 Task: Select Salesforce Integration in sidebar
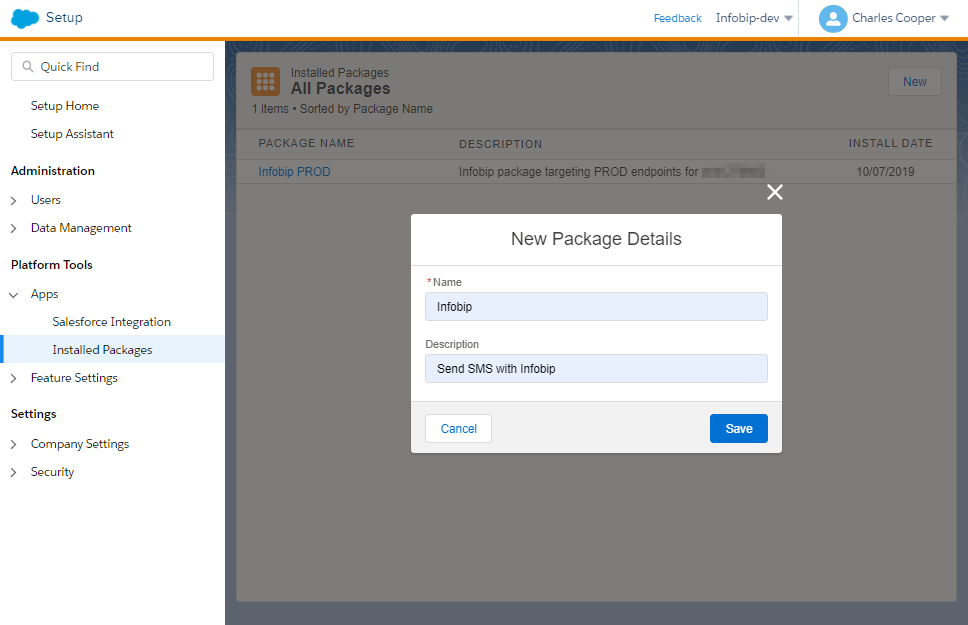point(111,322)
